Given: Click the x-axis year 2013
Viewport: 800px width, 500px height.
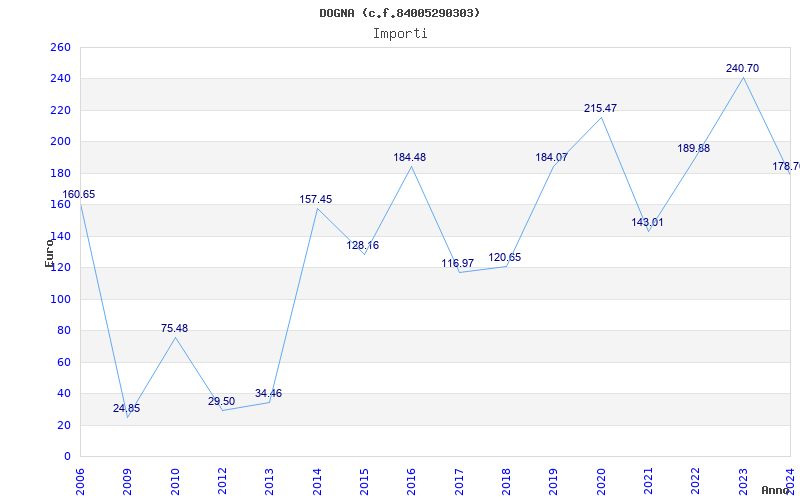Looking at the screenshot, I should 269,482.
